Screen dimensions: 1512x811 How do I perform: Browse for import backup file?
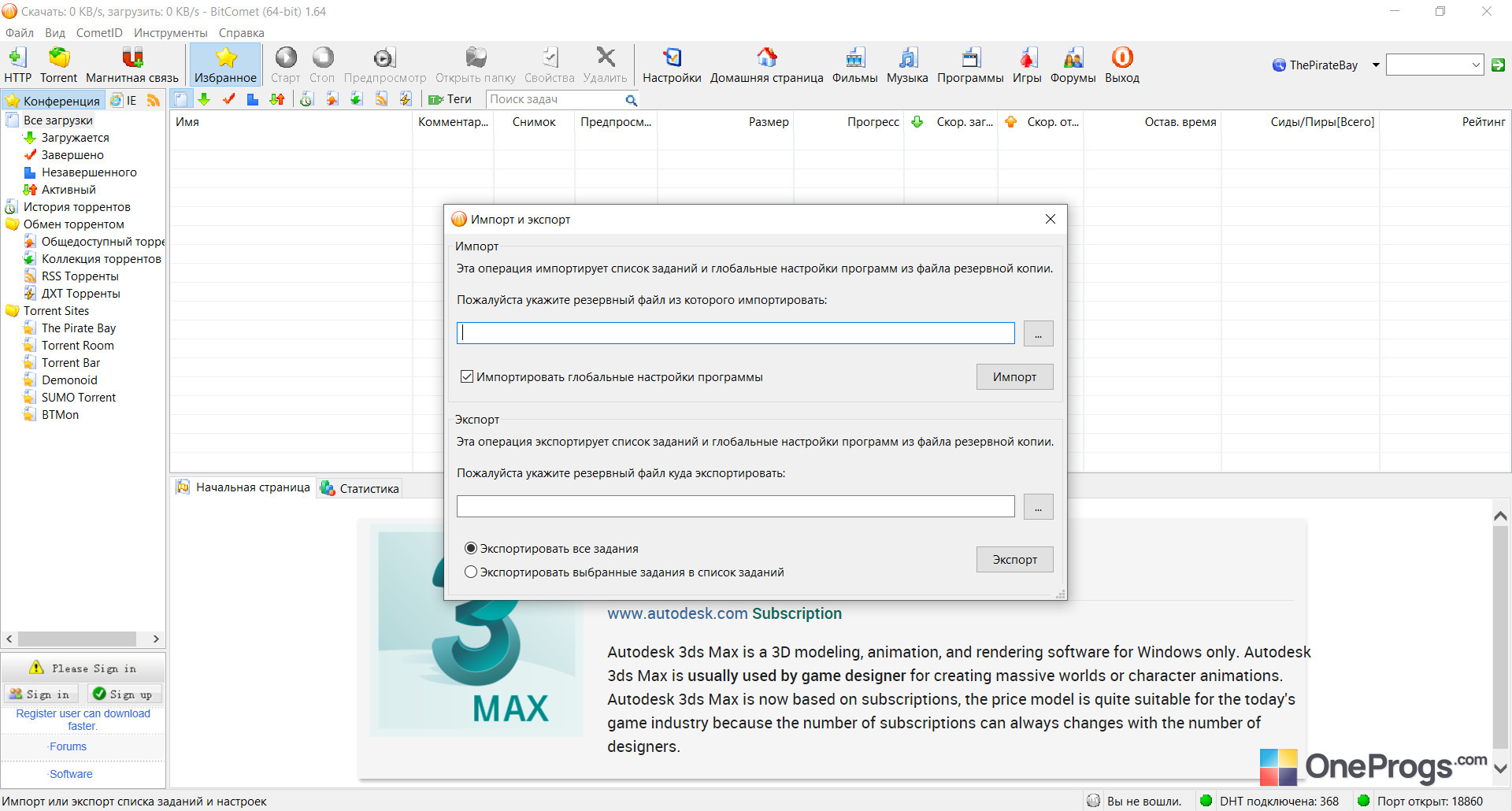[1038, 334]
